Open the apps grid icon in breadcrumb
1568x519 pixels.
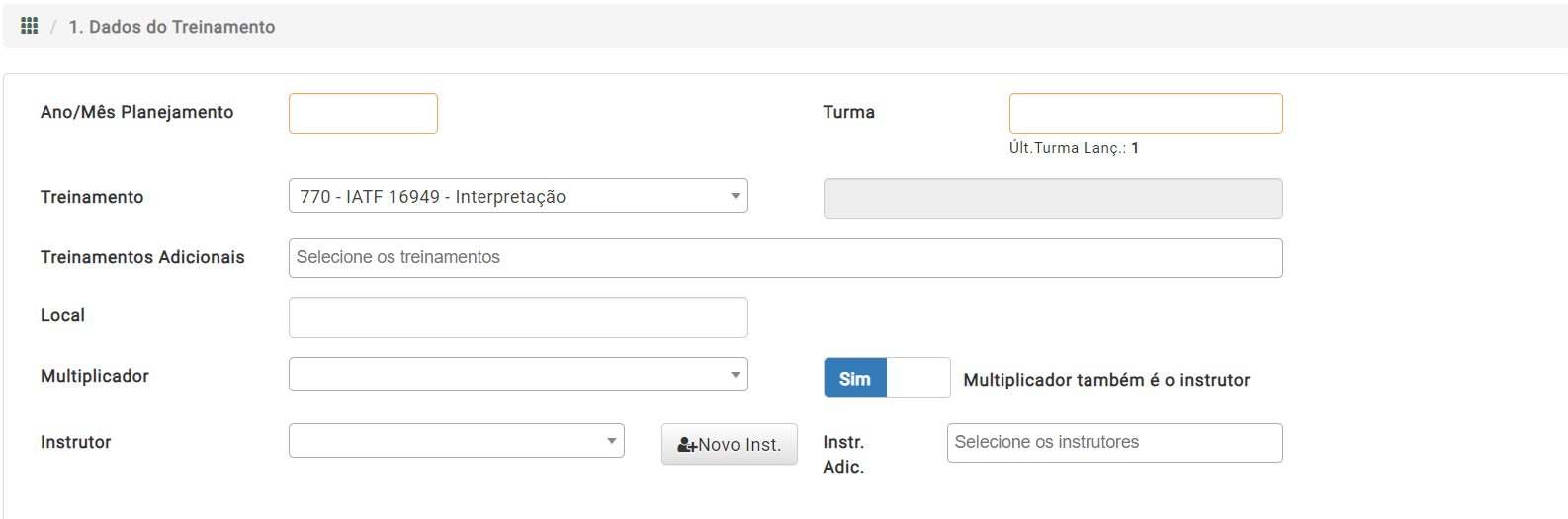29,26
